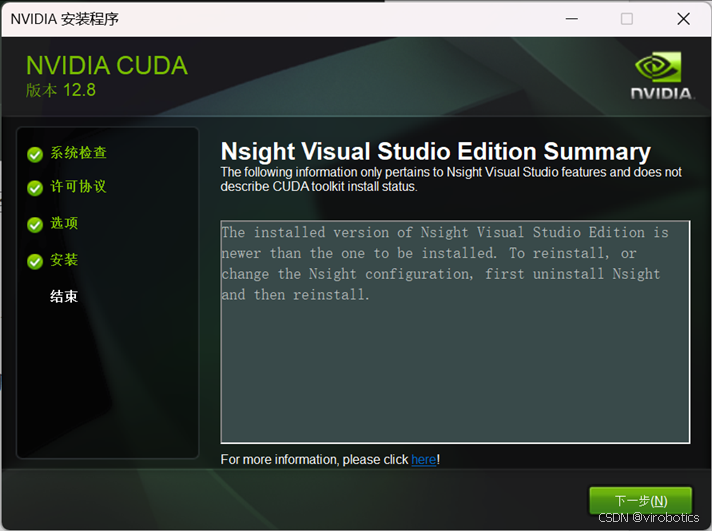Click the Nsight Visual Studio Edition Summary heading

point(435,151)
